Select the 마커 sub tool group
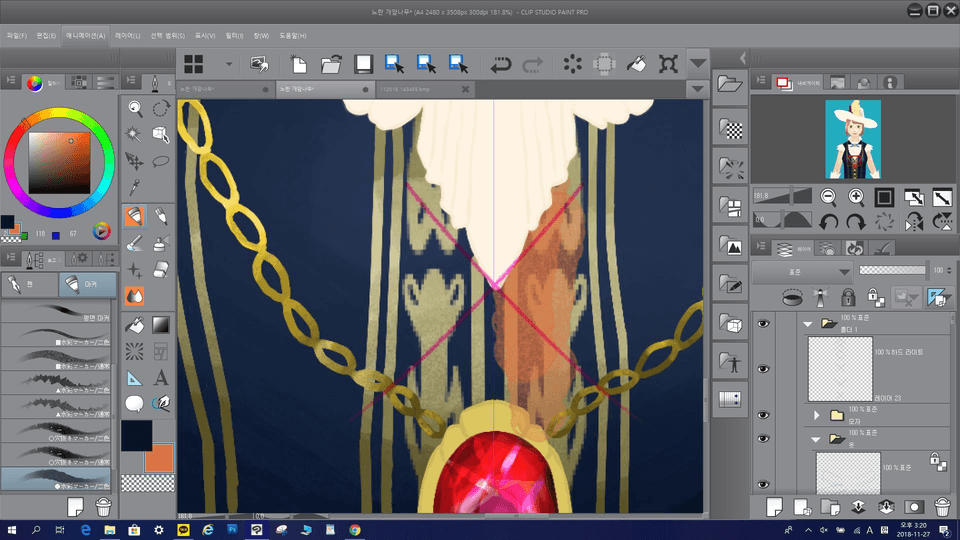Screen dimensions: 960x540 [88, 284]
